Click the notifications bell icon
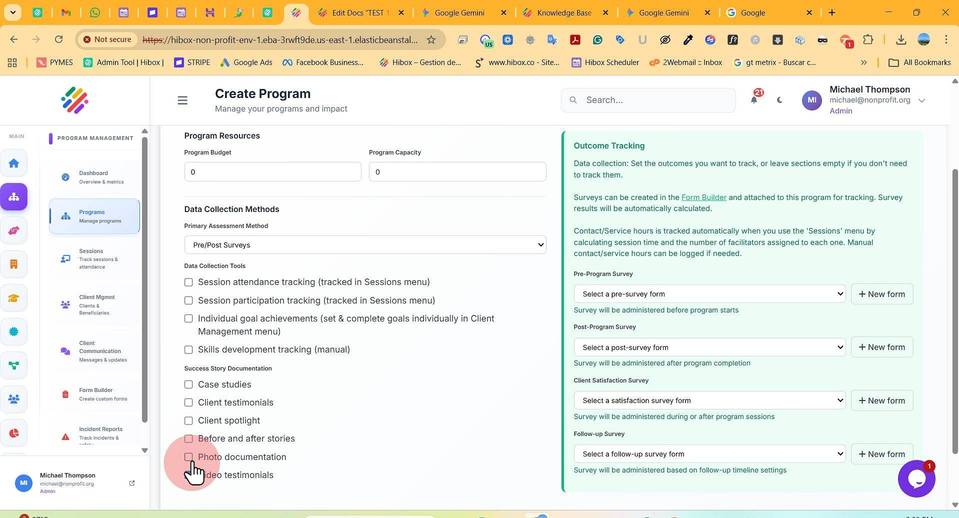 click(754, 99)
